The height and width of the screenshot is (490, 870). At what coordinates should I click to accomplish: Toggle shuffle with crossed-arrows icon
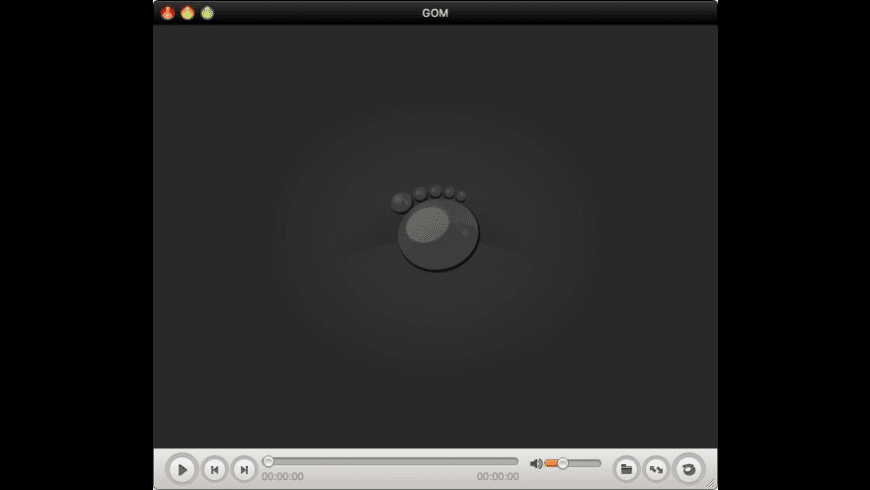656,469
